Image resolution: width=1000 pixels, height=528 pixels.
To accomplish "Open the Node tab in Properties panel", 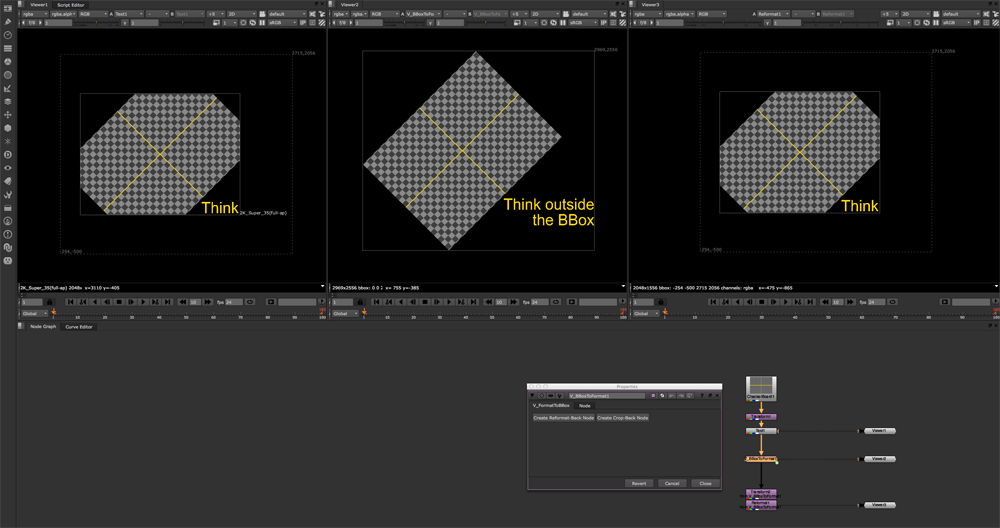I will 585,406.
